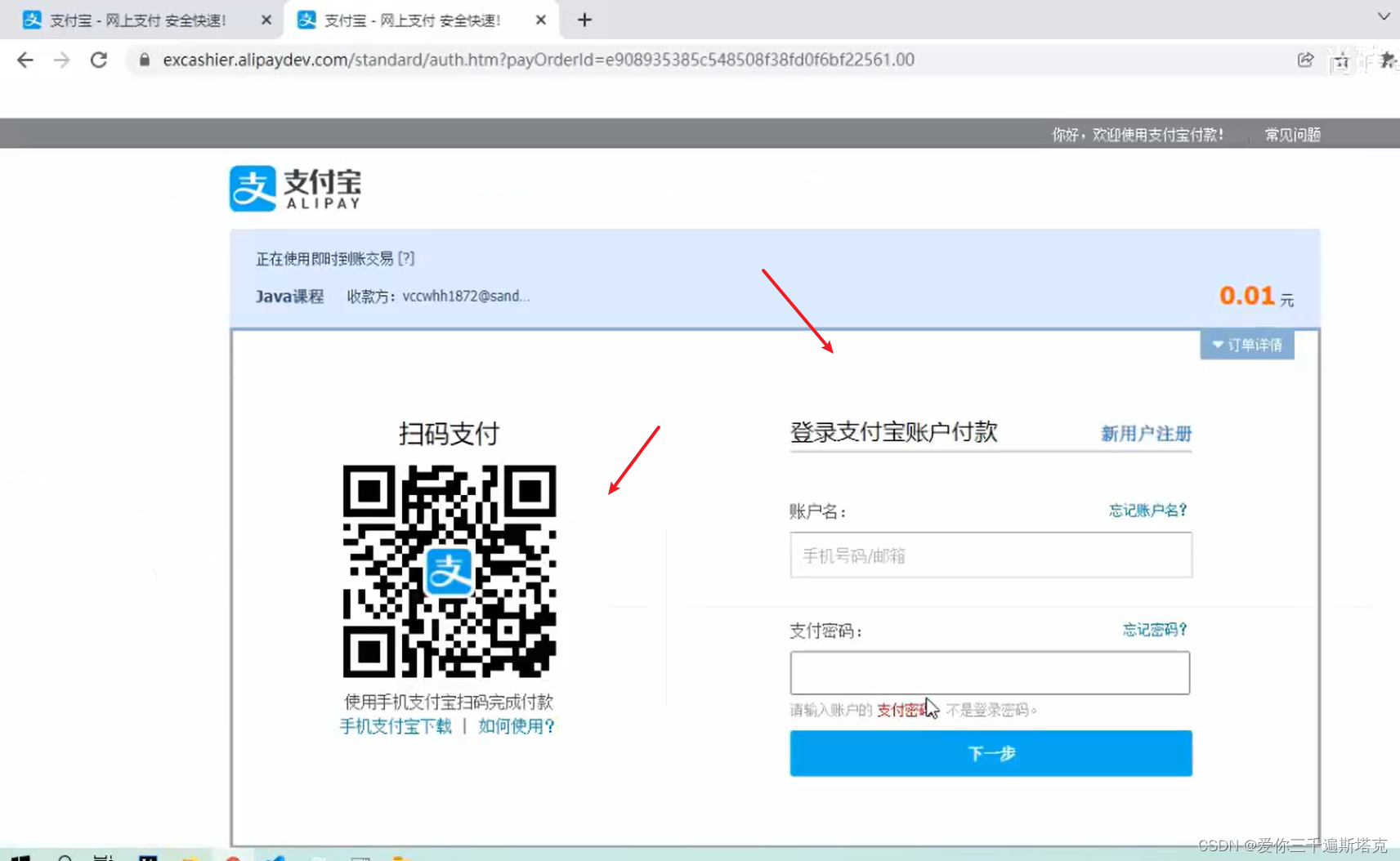The width and height of the screenshot is (1400, 861).
Task: Click 忘记密码? link
Action: [1155, 630]
